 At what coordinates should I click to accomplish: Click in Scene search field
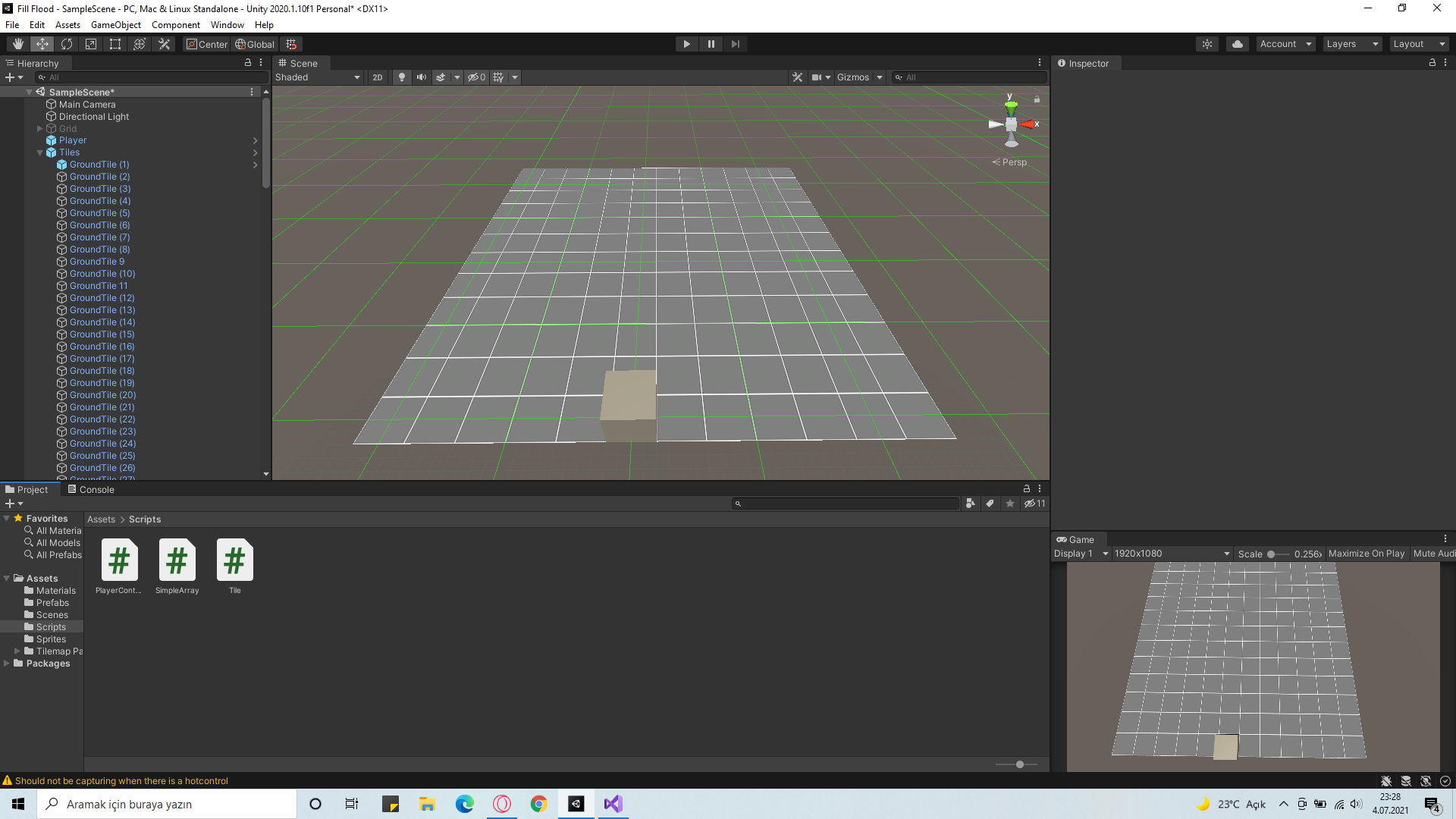969,77
